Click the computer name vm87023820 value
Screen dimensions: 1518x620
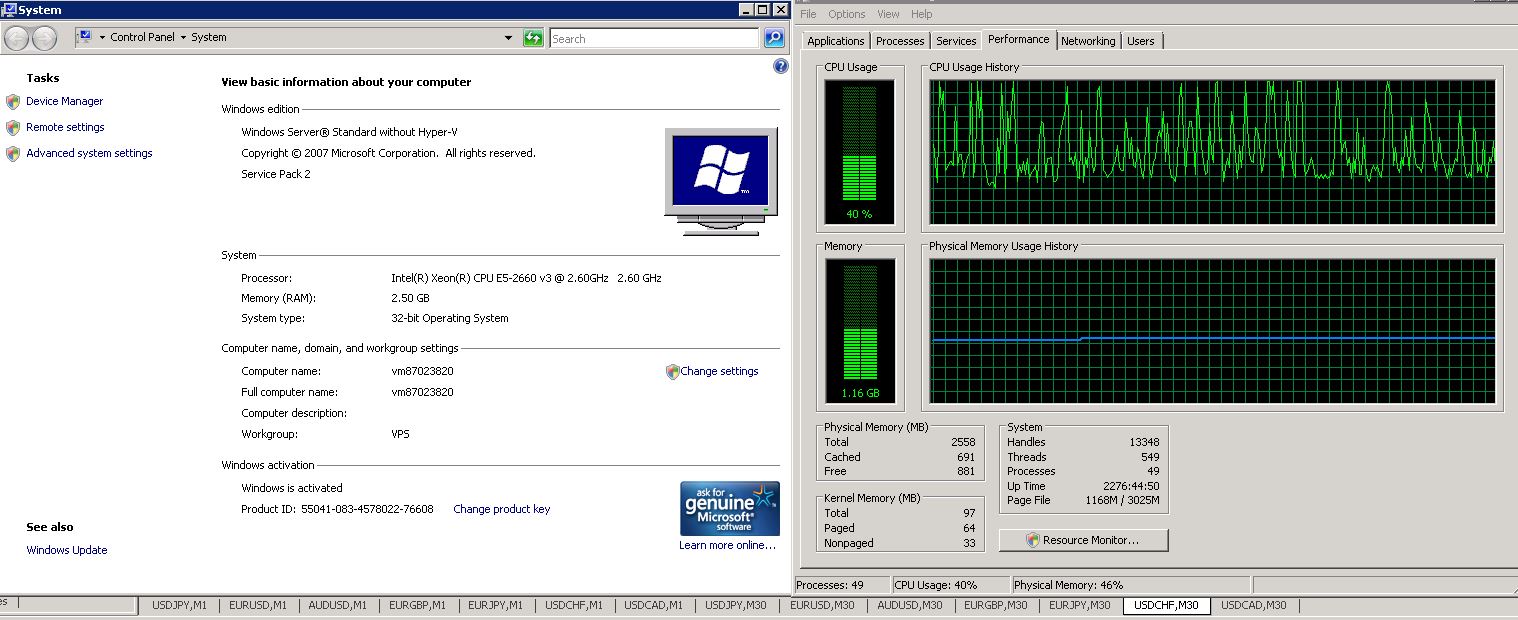point(422,371)
